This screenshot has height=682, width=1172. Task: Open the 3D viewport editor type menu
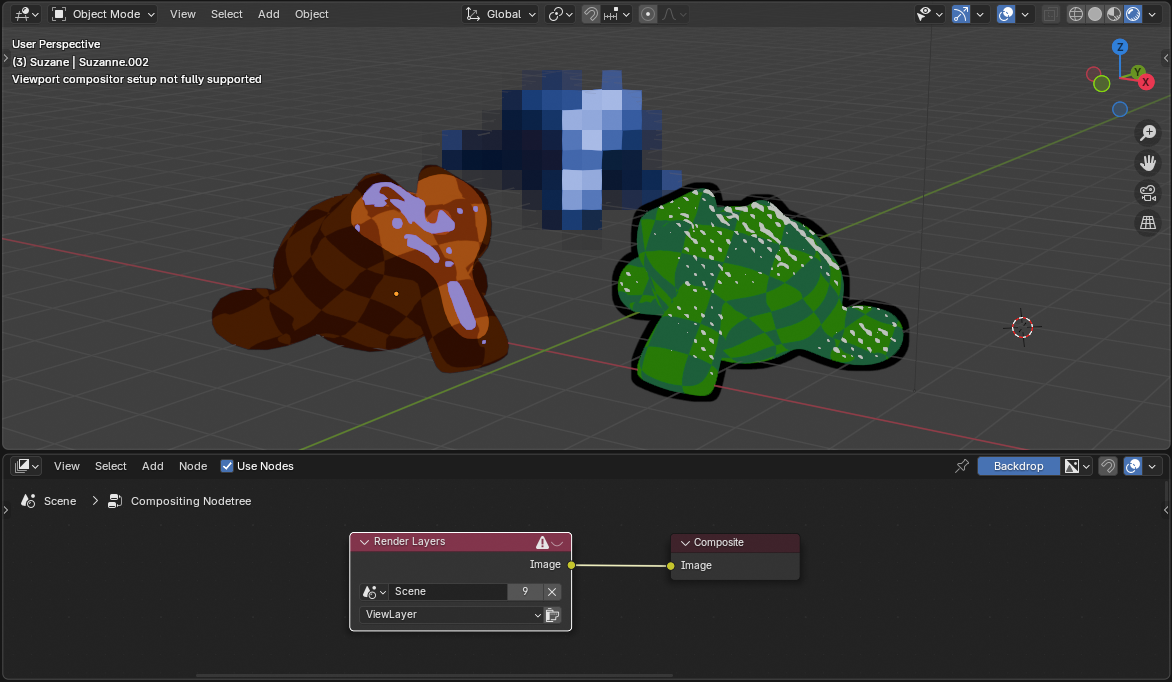coord(27,14)
